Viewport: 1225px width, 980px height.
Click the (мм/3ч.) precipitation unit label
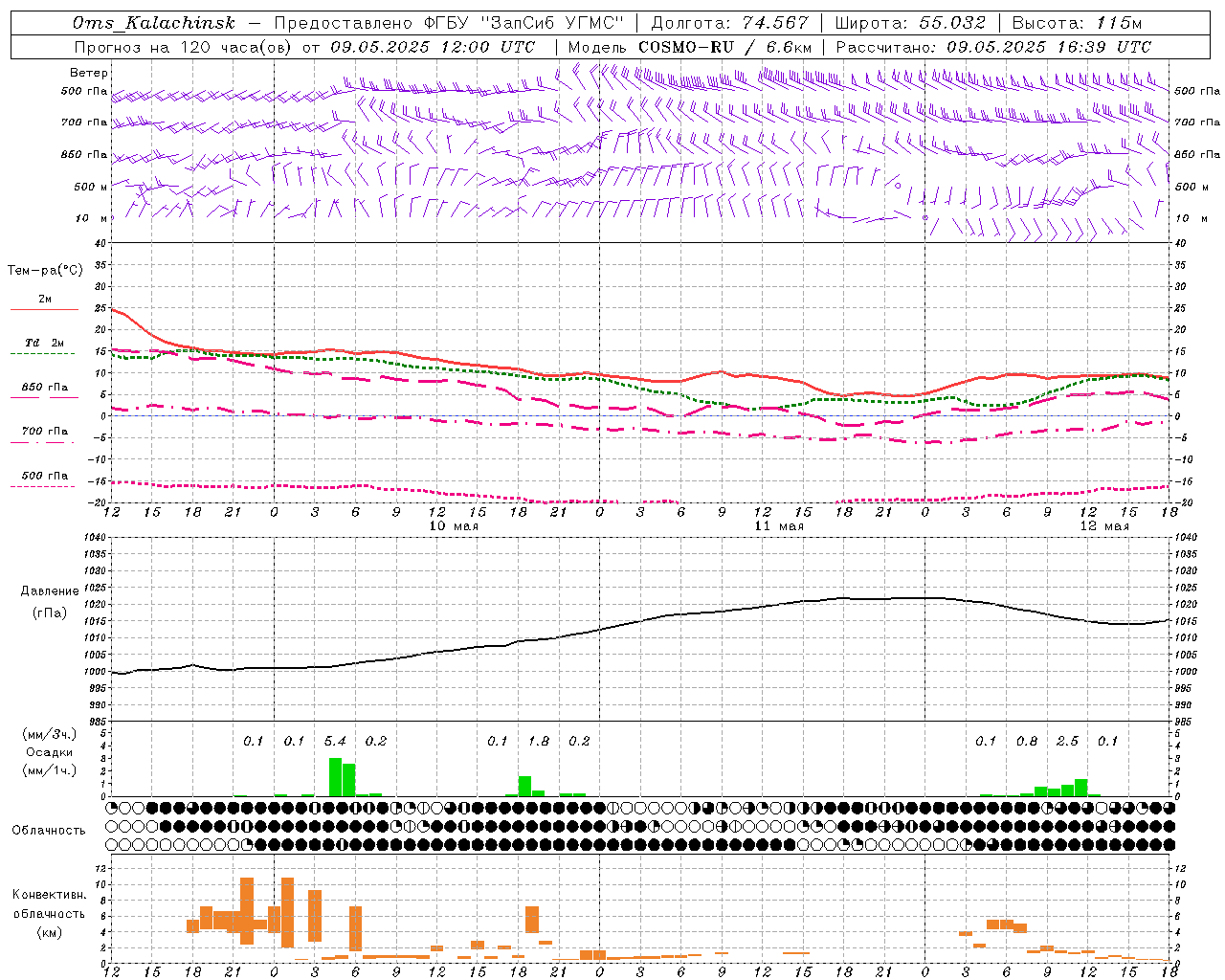coord(50,734)
